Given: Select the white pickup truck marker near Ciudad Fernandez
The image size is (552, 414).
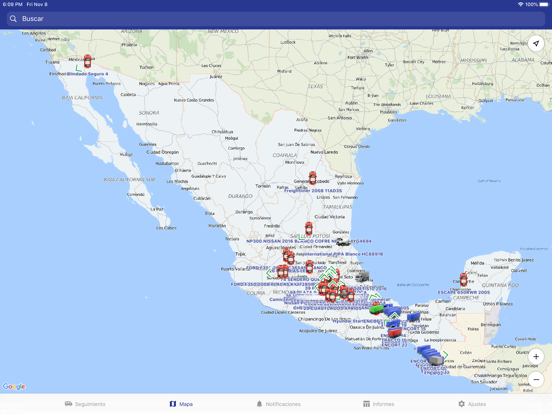Looking at the screenshot, I should click(x=343, y=242).
